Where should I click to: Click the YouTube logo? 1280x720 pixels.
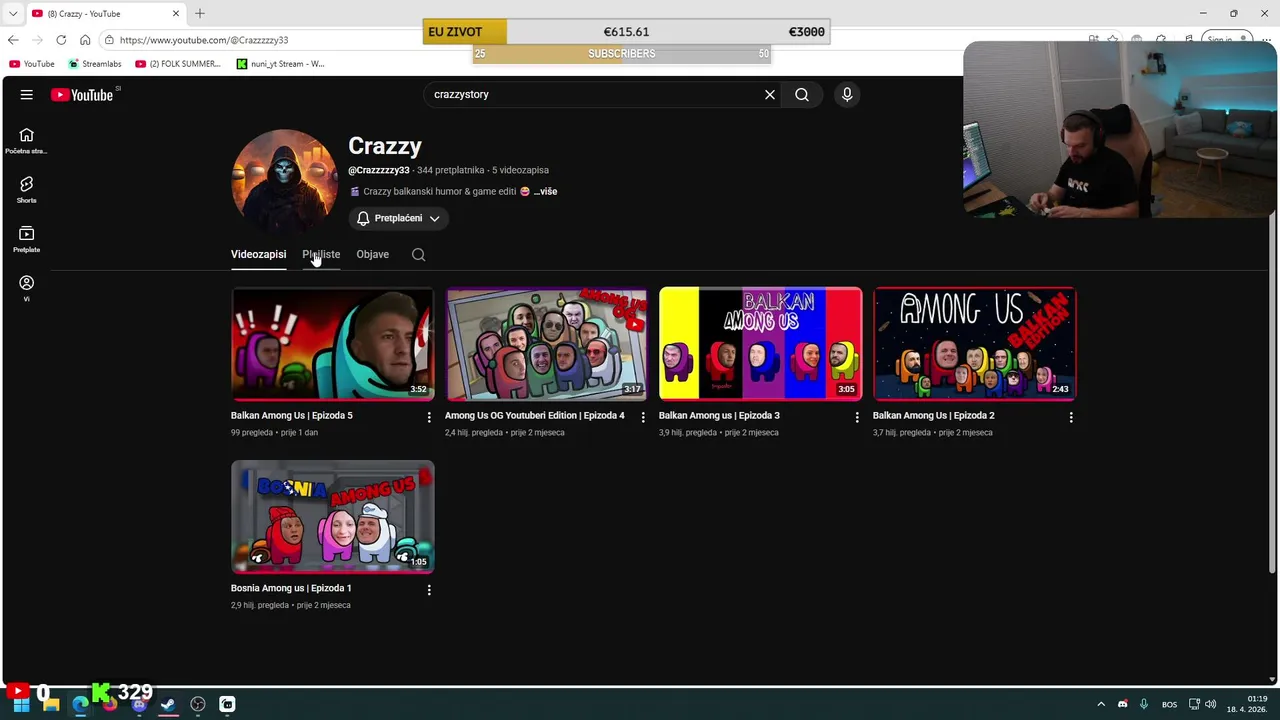(x=82, y=95)
